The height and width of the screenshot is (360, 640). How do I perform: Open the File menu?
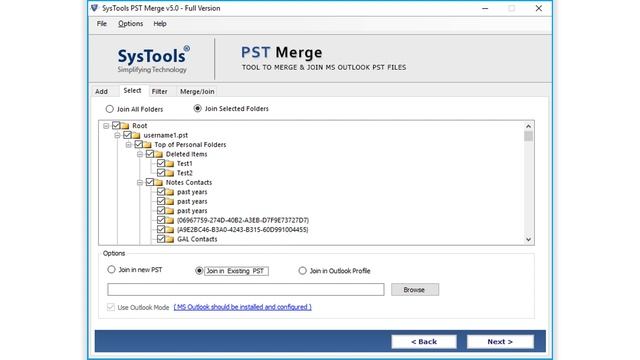102,24
